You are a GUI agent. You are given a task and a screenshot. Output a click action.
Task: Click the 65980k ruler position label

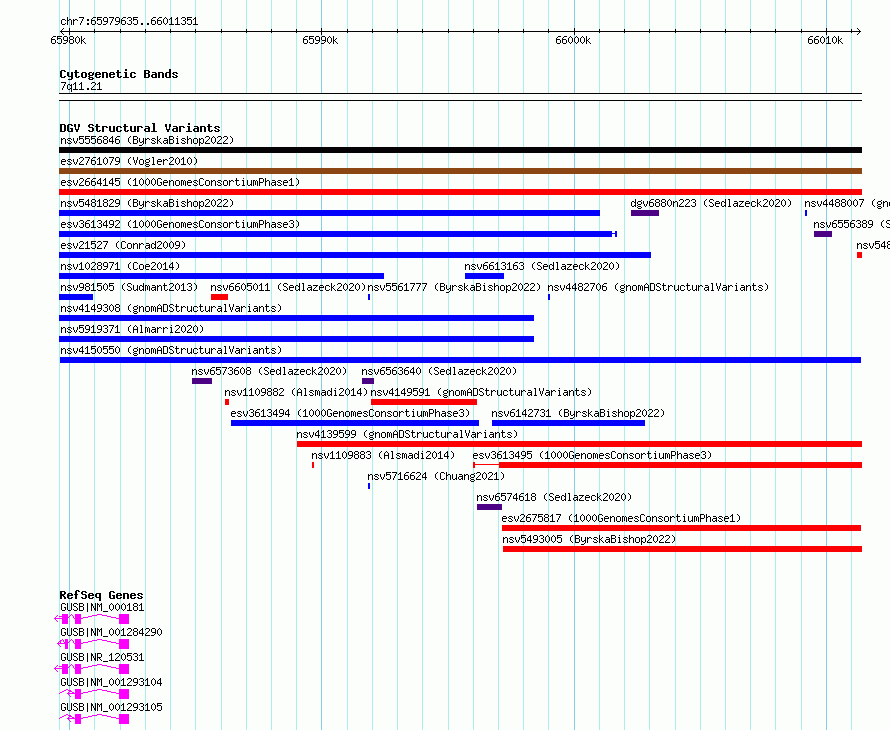pos(68,40)
